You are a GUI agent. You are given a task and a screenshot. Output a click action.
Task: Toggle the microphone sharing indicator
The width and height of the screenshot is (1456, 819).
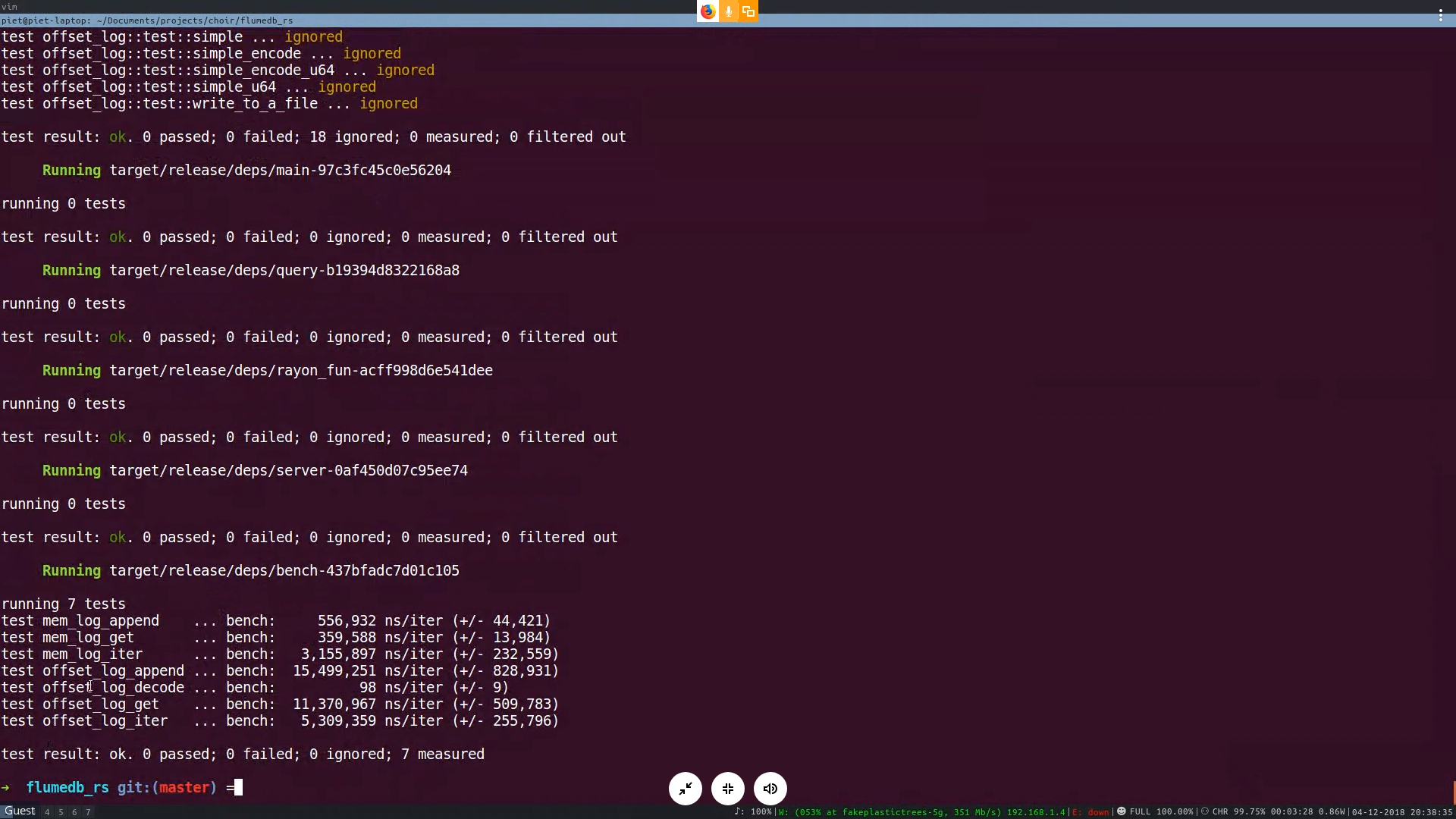[x=729, y=11]
